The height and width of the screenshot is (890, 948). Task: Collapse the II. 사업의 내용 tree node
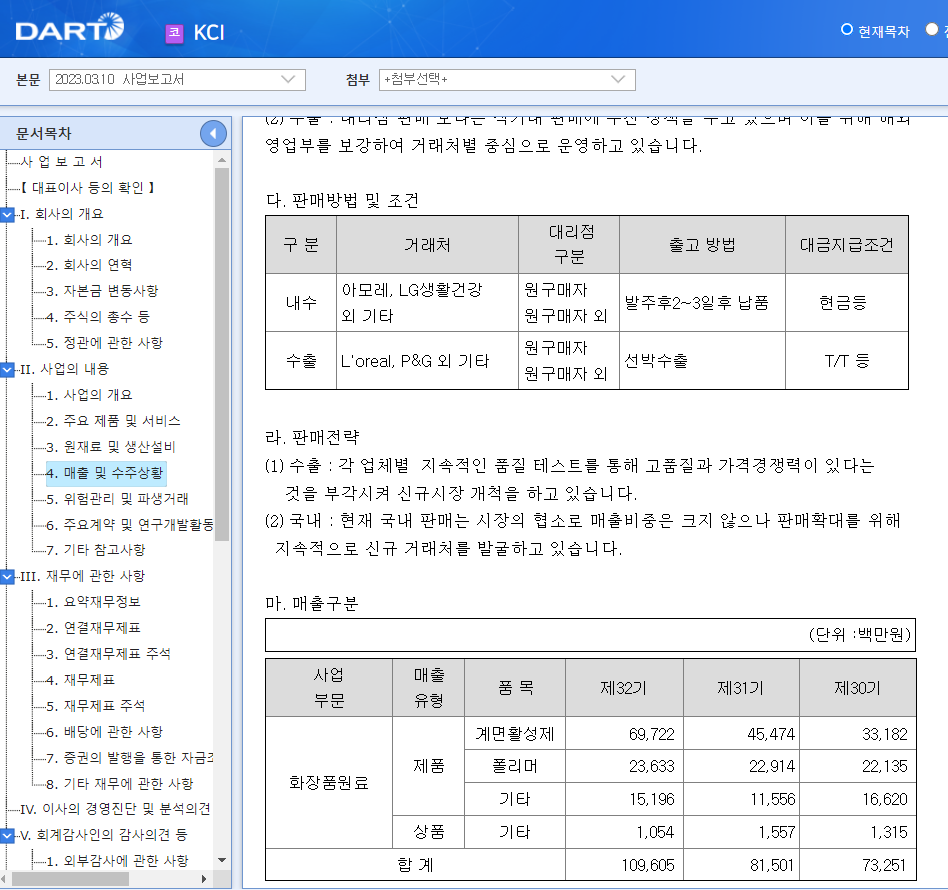click(x=7, y=369)
